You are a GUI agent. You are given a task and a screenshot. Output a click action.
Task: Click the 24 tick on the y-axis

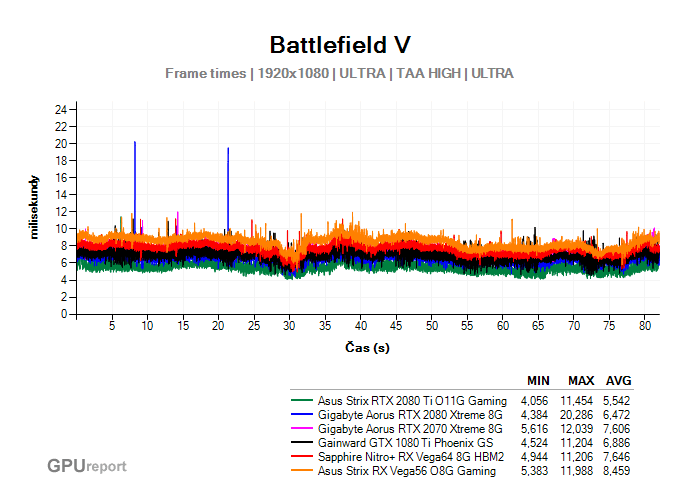click(61, 109)
